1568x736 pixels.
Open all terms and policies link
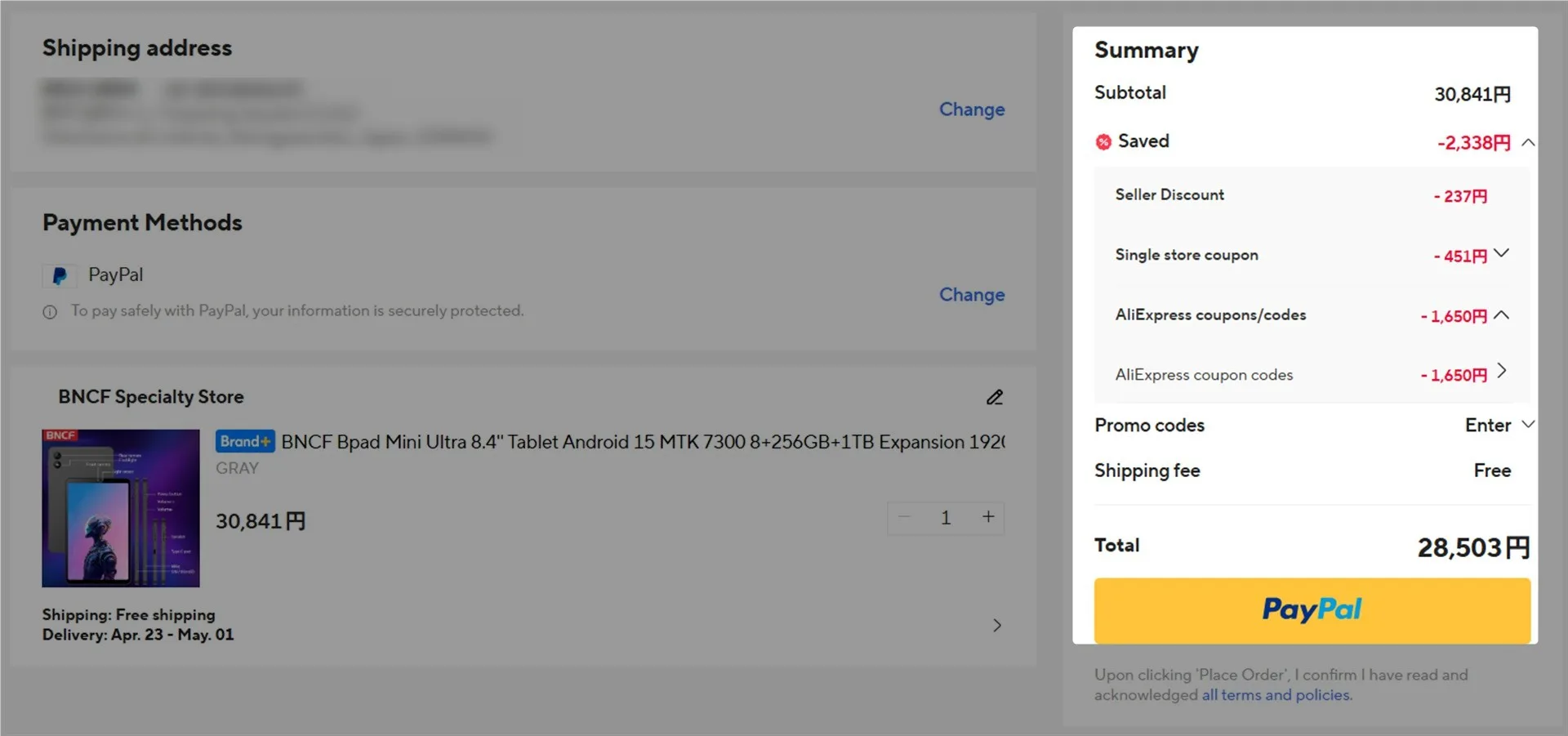pos(1276,695)
